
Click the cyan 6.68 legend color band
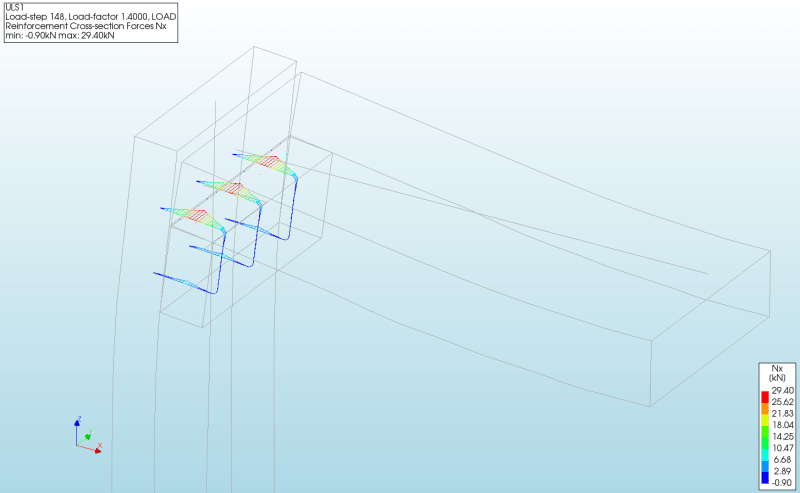point(765,455)
